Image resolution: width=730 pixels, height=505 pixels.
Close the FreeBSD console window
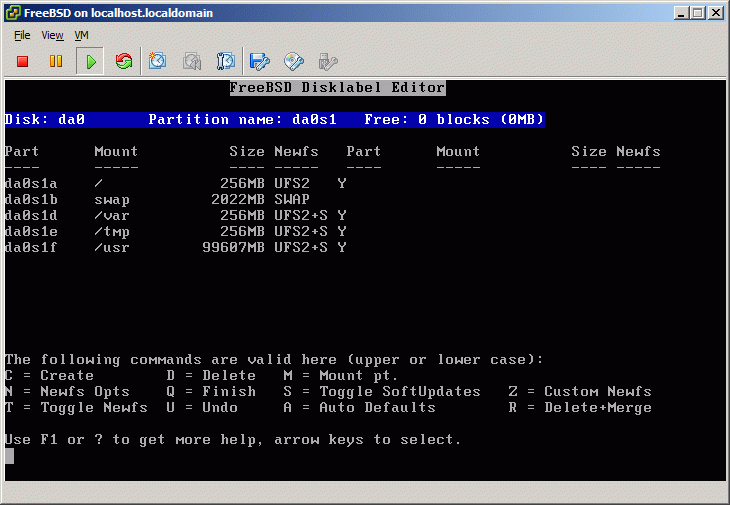click(x=716, y=13)
